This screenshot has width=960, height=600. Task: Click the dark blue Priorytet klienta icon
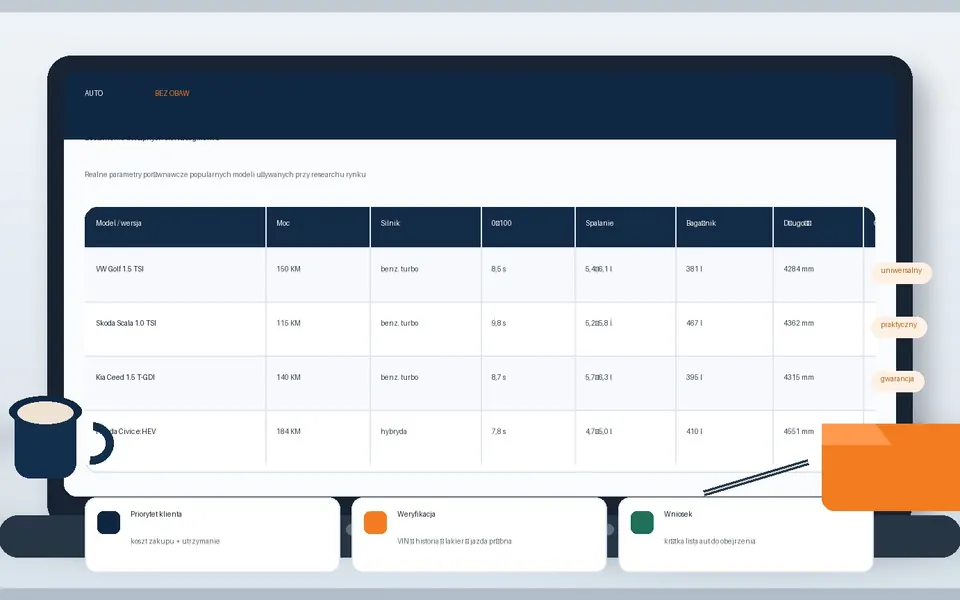(108, 522)
